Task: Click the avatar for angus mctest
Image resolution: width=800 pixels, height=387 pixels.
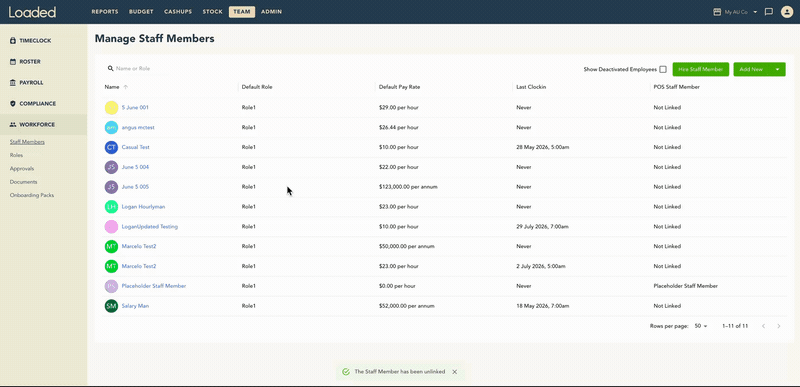Action: tap(111, 127)
